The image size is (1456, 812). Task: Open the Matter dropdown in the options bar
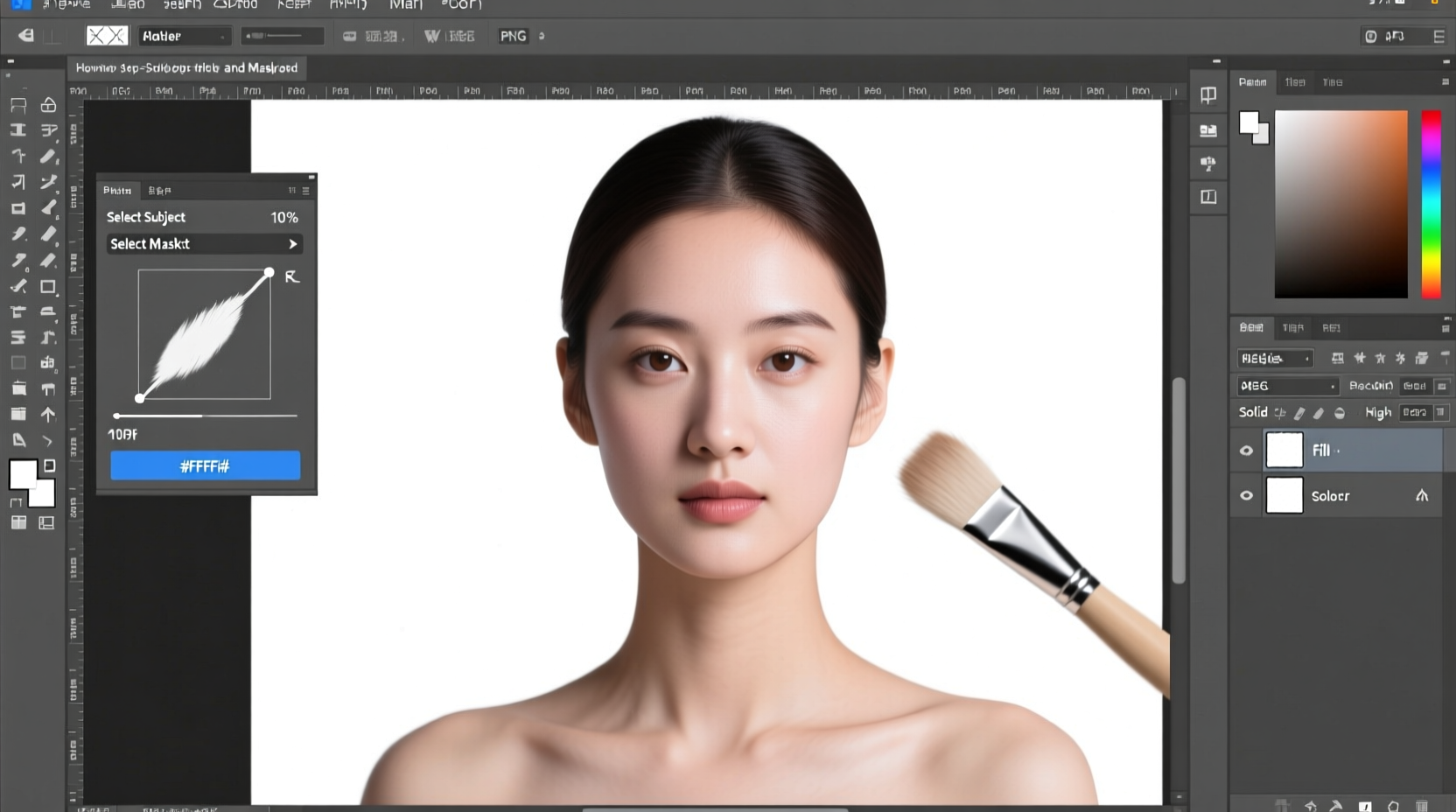[184, 36]
